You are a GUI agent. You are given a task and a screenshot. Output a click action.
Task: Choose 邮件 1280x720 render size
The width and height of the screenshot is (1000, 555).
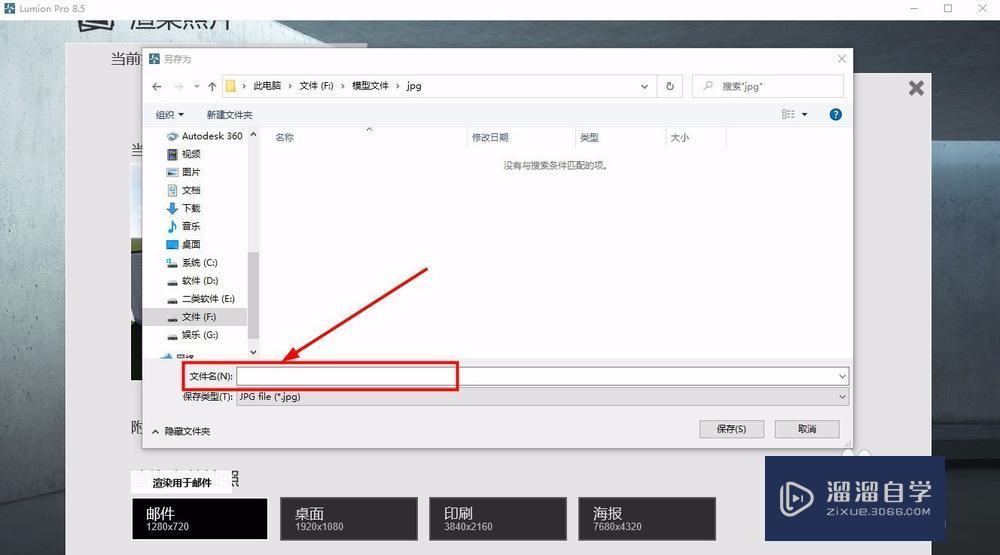tap(200, 519)
